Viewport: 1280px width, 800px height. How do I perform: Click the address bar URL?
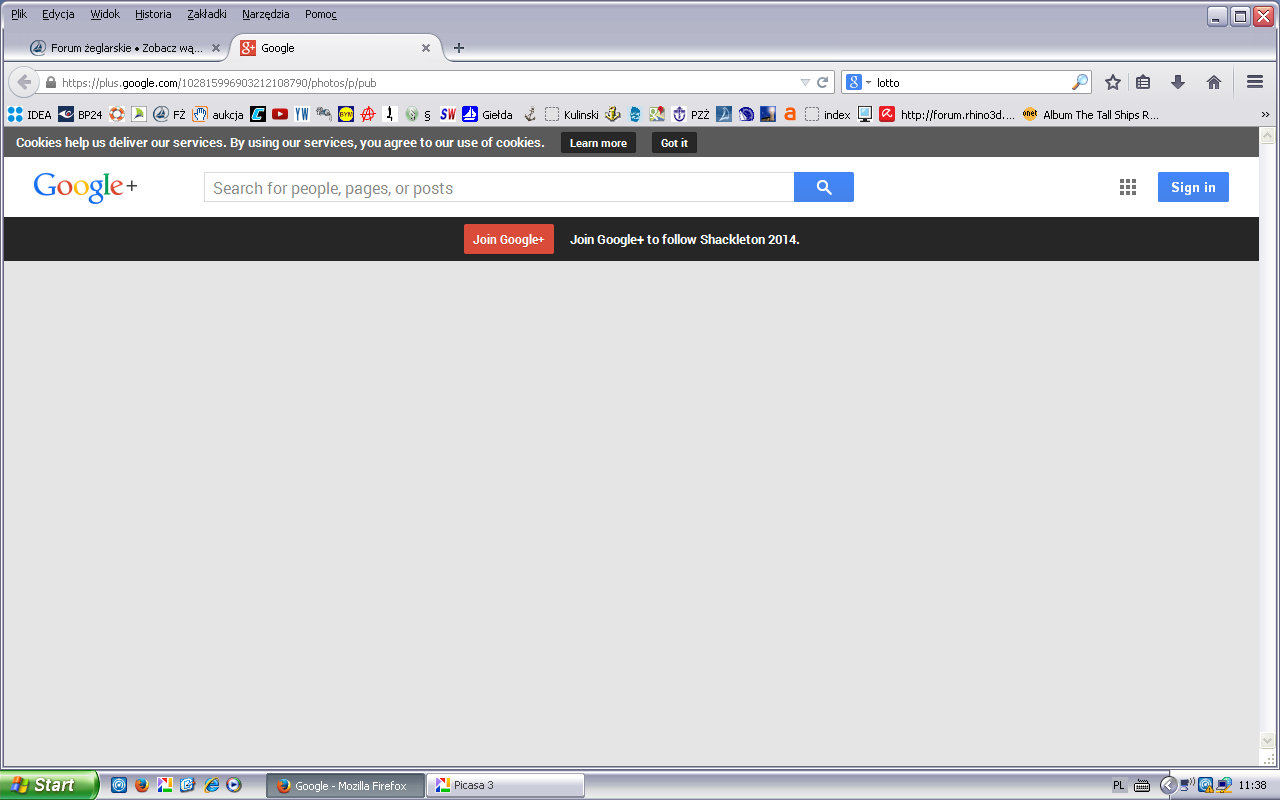(x=219, y=83)
